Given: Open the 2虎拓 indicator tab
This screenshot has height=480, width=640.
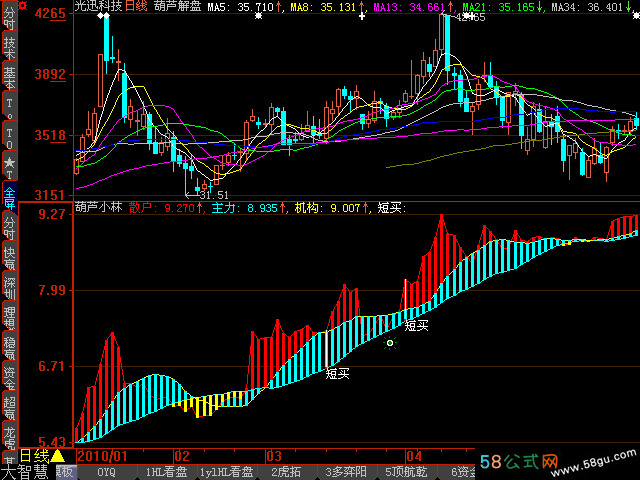Looking at the screenshot, I should [x=288, y=472].
